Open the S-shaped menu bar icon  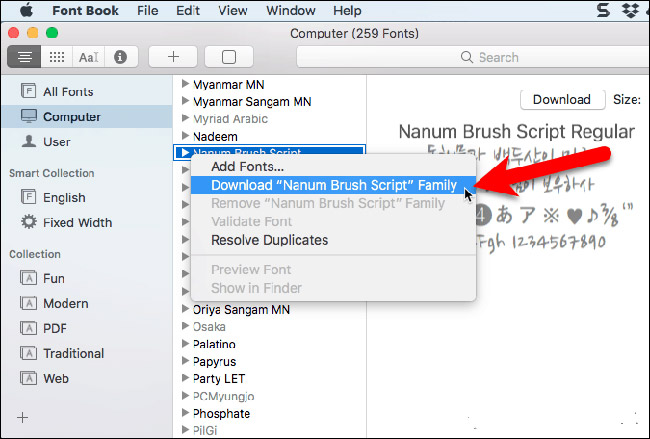[603, 10]
